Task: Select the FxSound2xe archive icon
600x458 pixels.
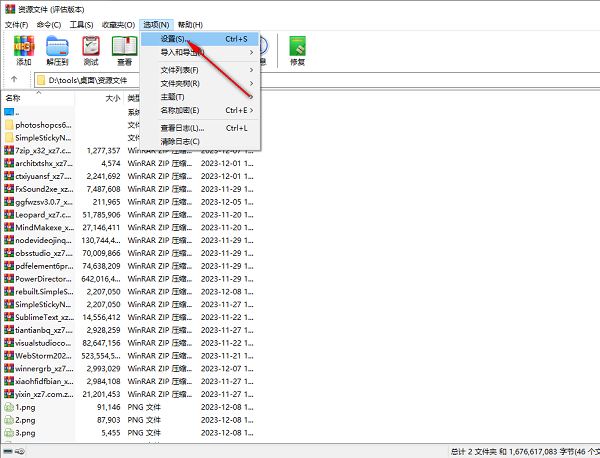Action: coord(9,189)
